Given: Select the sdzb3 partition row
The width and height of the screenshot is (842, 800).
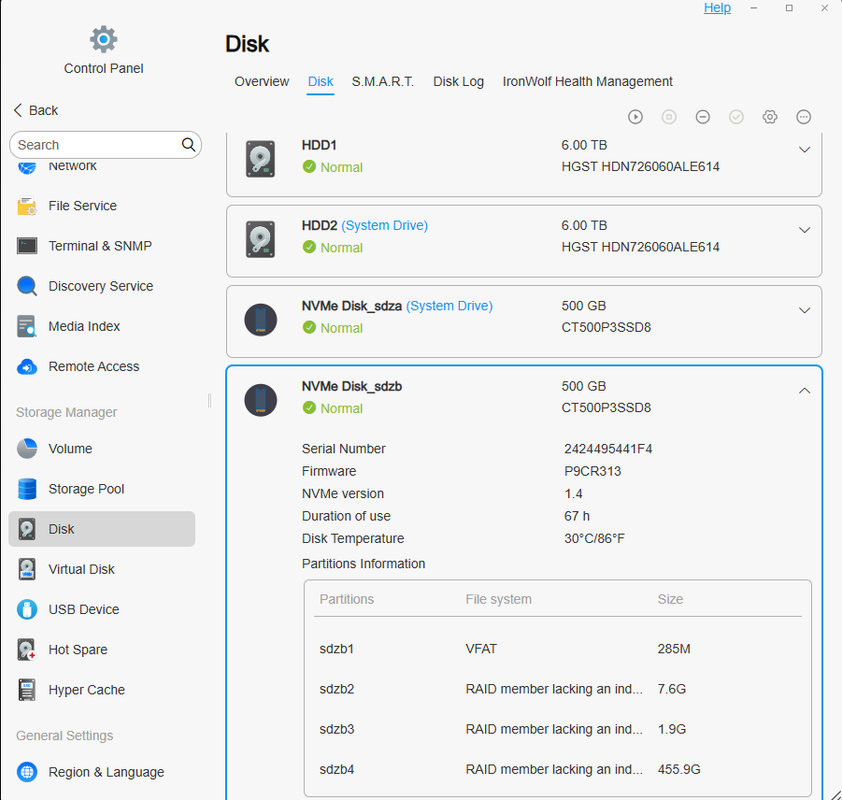Looking at the screenshot, I should click(x=558, y=730).
